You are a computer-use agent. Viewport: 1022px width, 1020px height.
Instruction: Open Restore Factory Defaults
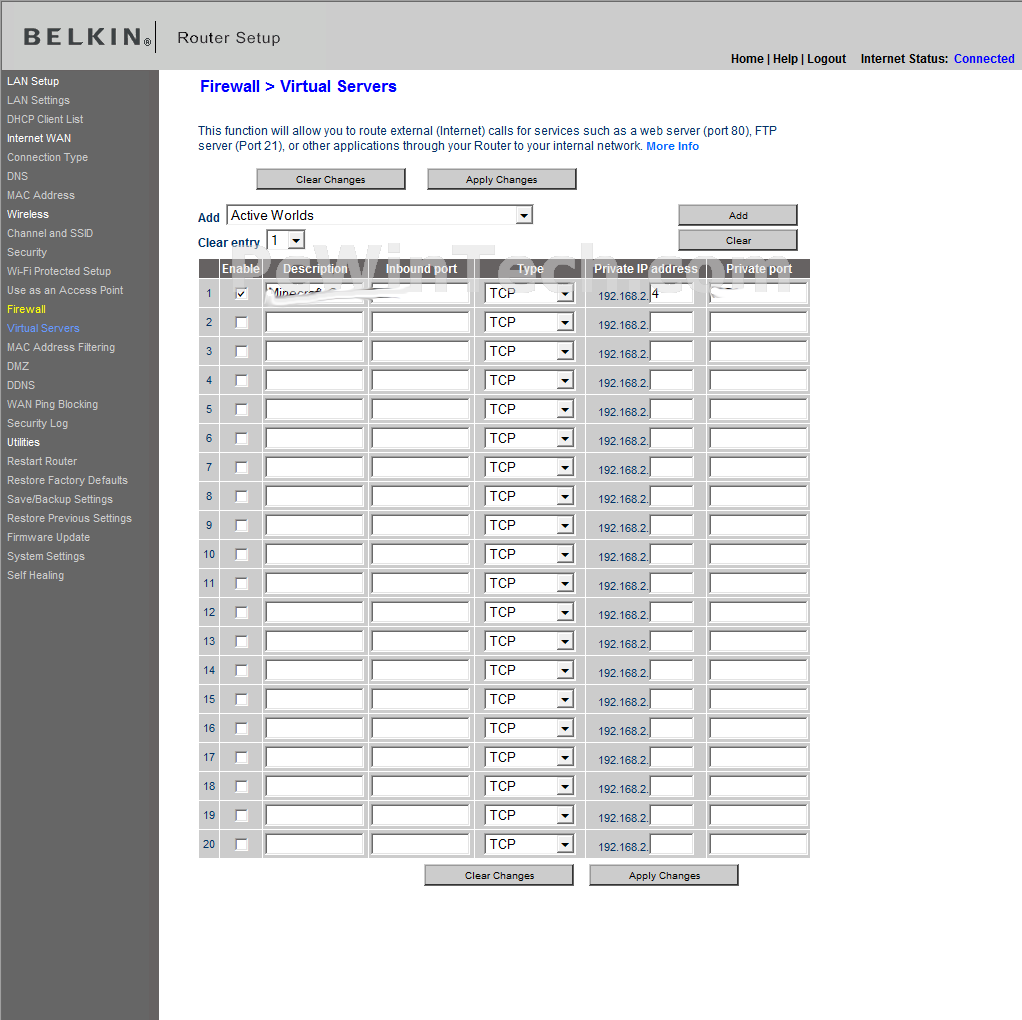67,480
